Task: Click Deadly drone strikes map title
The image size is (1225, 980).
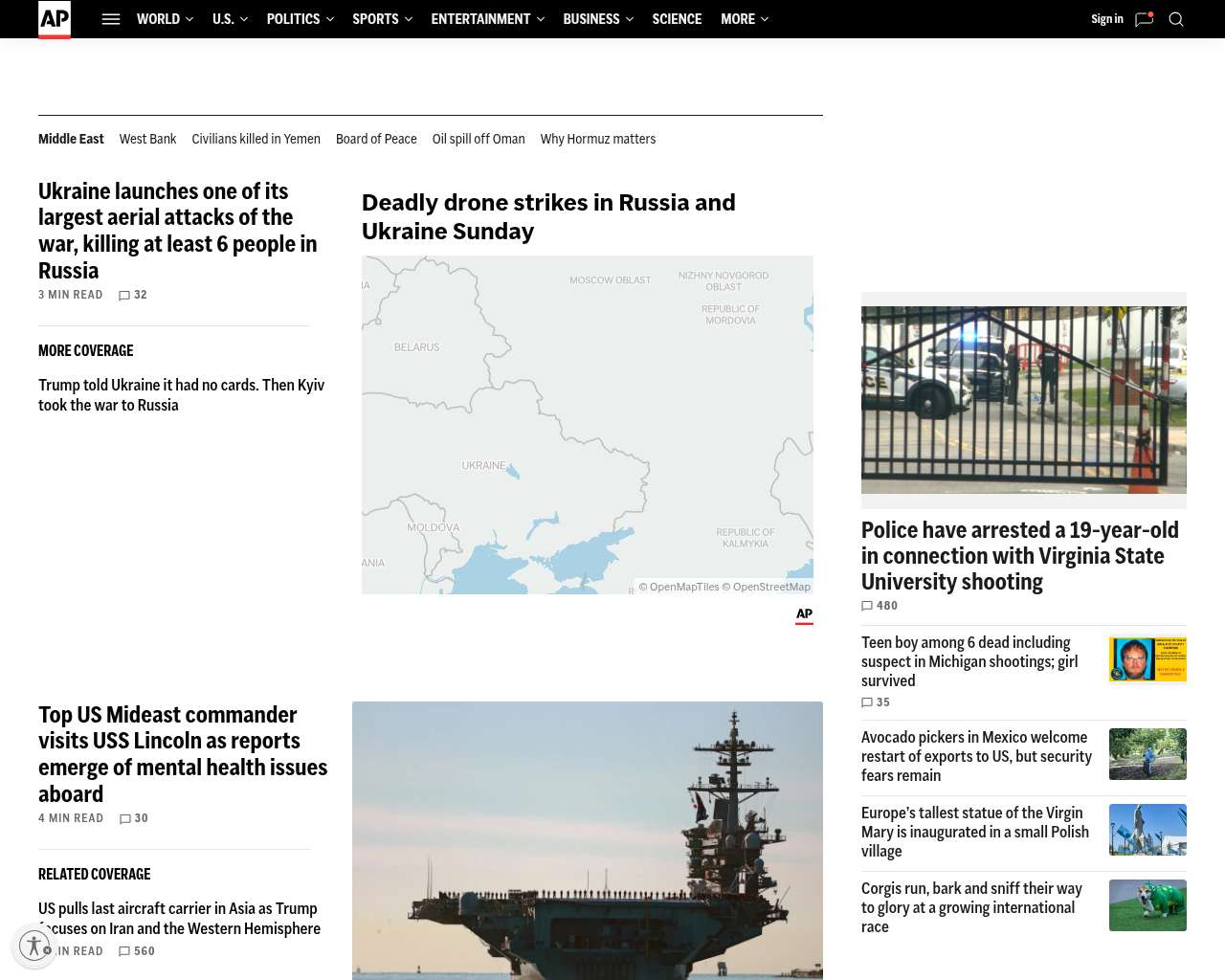Action: pos(548,217)
